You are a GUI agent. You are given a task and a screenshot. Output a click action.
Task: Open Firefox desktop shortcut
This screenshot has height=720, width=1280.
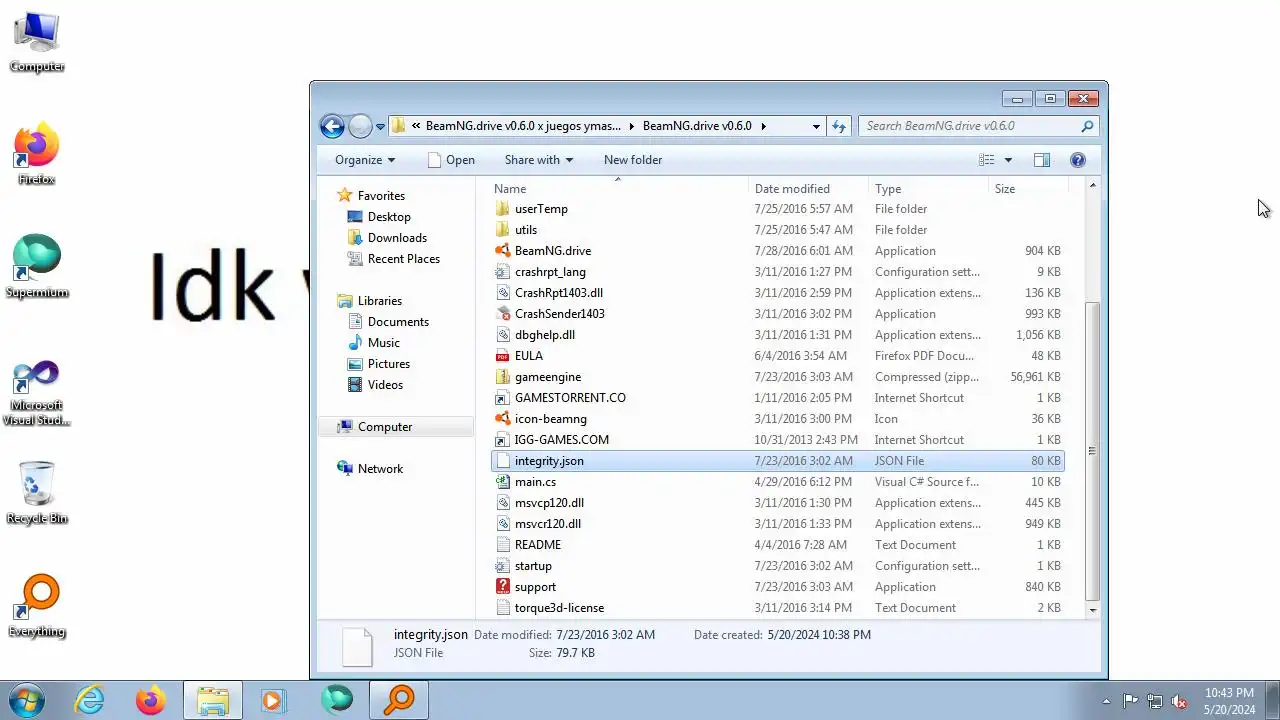click(x=37, y=155)
